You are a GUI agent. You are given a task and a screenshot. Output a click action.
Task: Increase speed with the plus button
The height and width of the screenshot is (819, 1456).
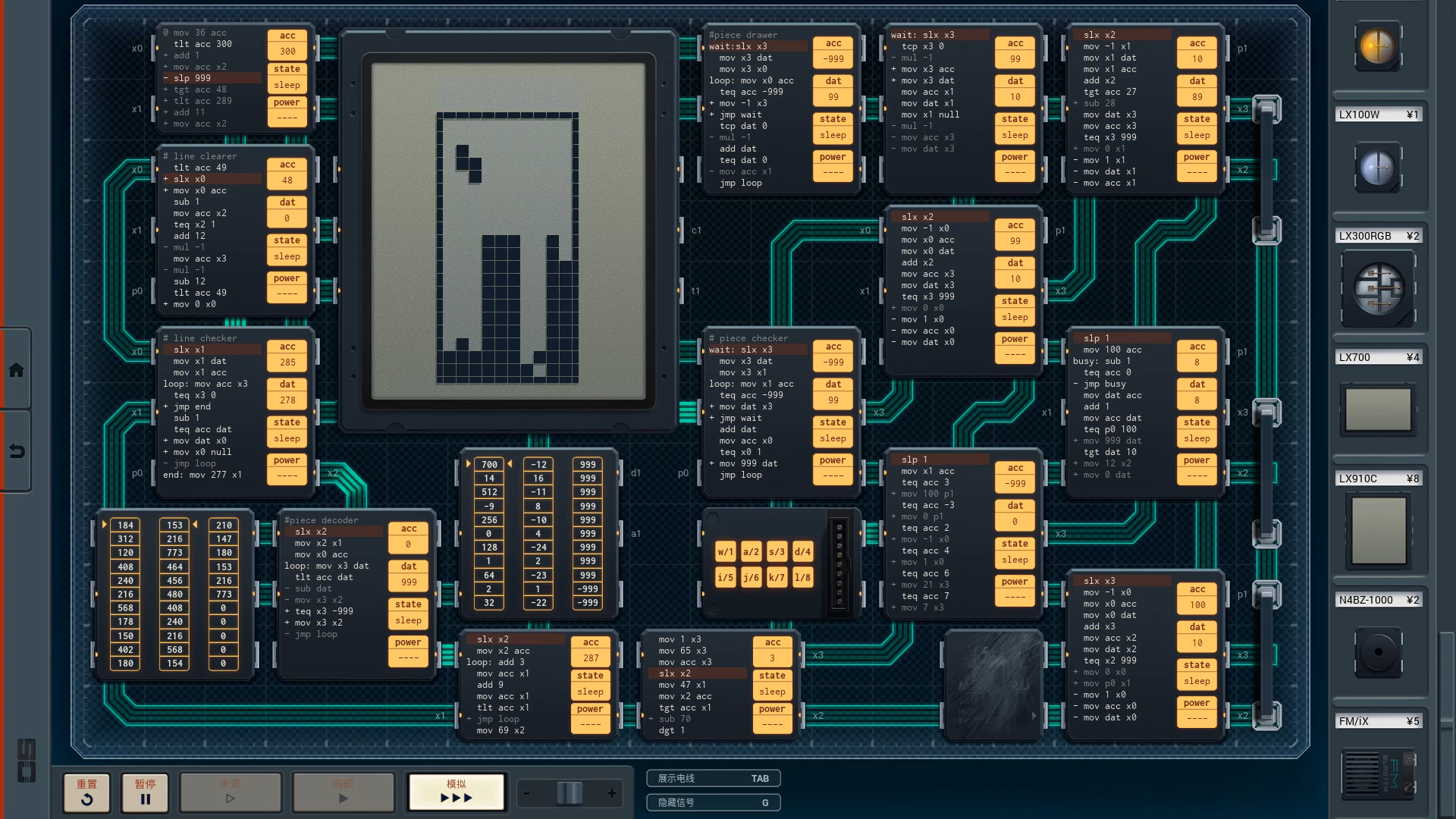coord(611,793)
